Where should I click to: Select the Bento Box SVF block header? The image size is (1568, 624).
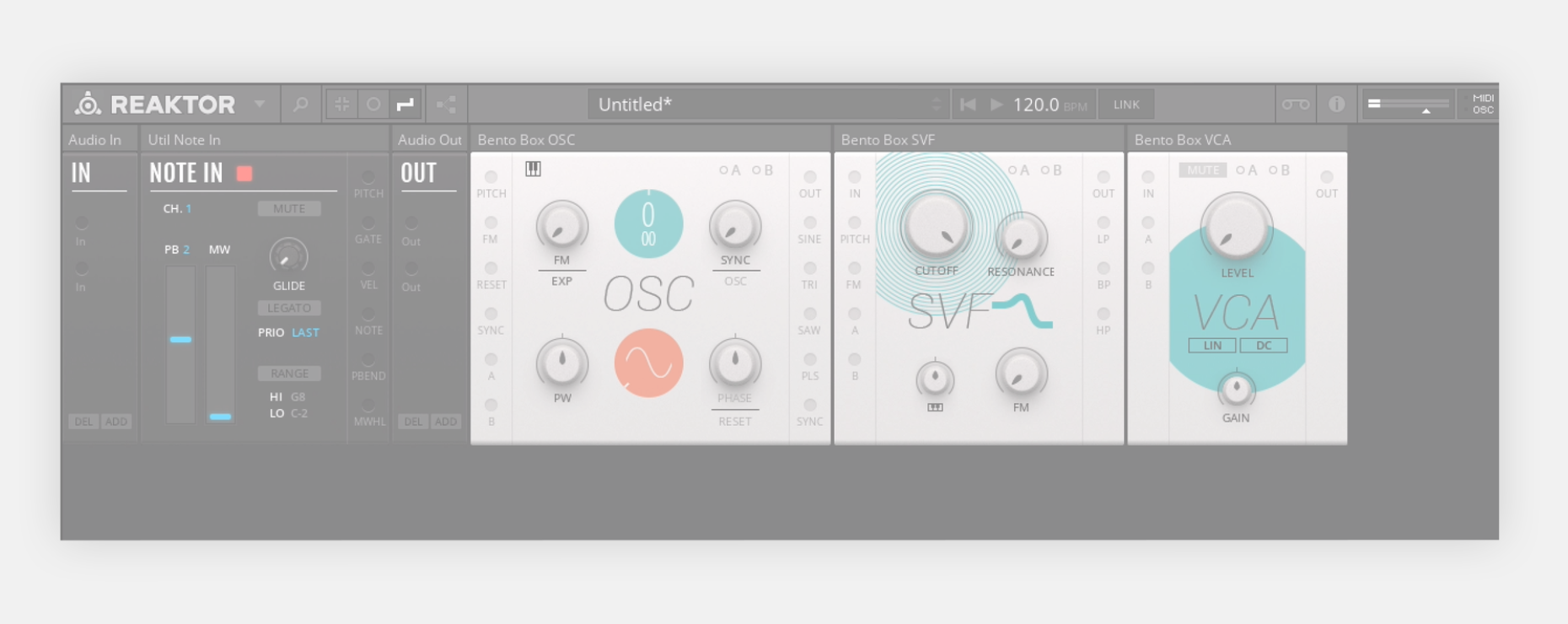979,140
